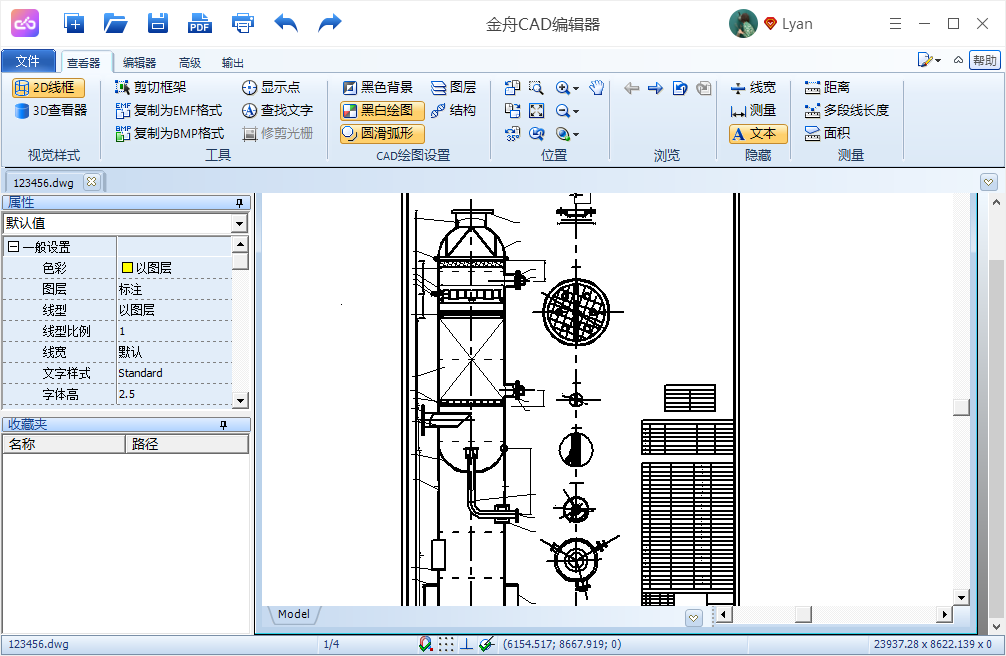Click the 帮助 help button
The height and width of the screenshot is (656, 1006).
click(984, 61)
